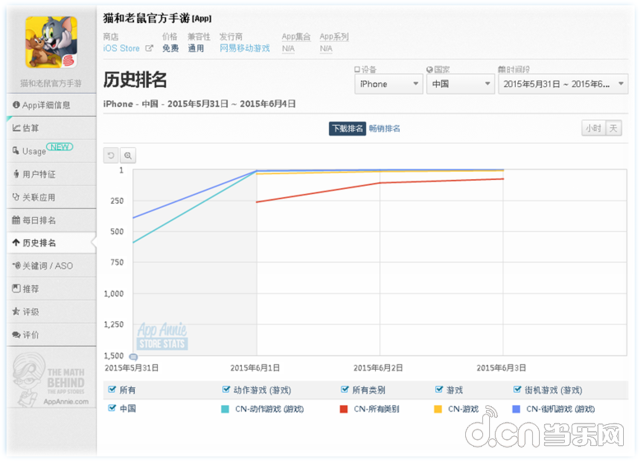The image size is (640, 461).
Task: Toggle the 动作游戏 (游戏) checkbox
Action: point(226,389)
